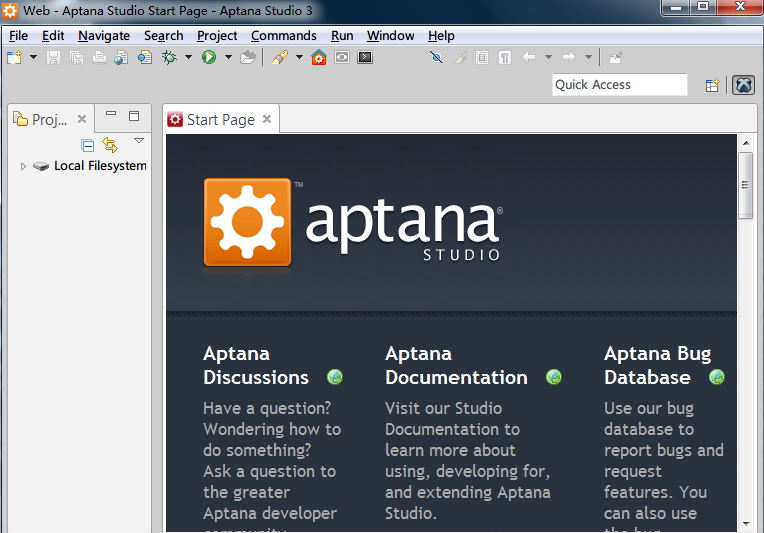
Task: Open the Commands menu
Action: (x=283, y=35)
